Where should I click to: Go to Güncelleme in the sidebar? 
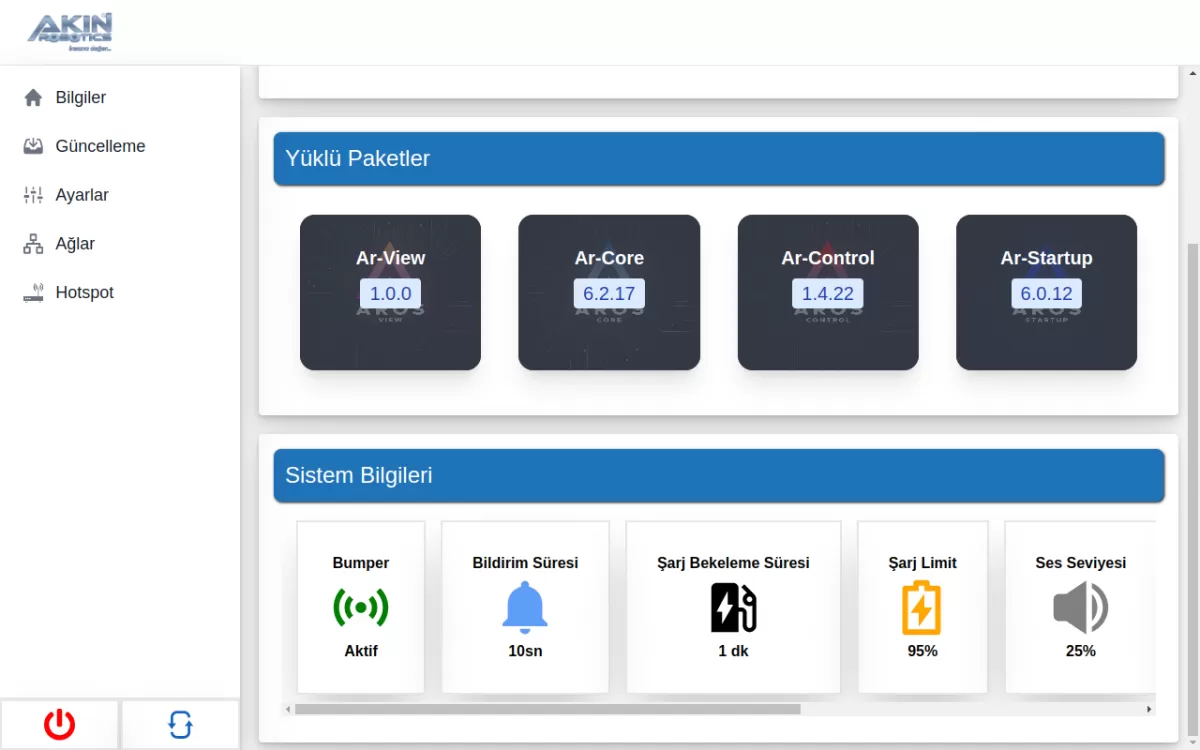[x=100, y=146]
